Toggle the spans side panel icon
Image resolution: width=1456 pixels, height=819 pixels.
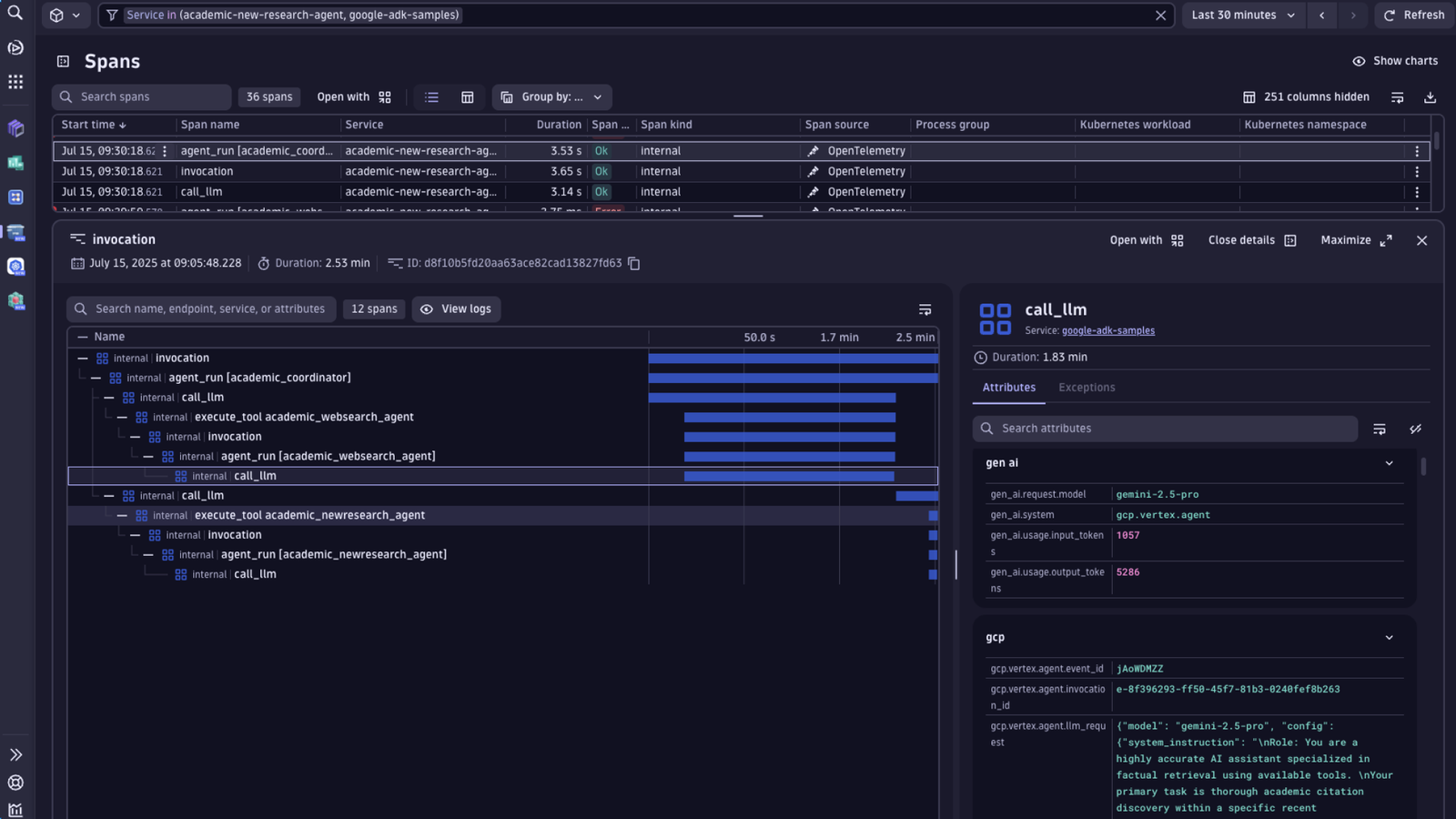(63, 62)
